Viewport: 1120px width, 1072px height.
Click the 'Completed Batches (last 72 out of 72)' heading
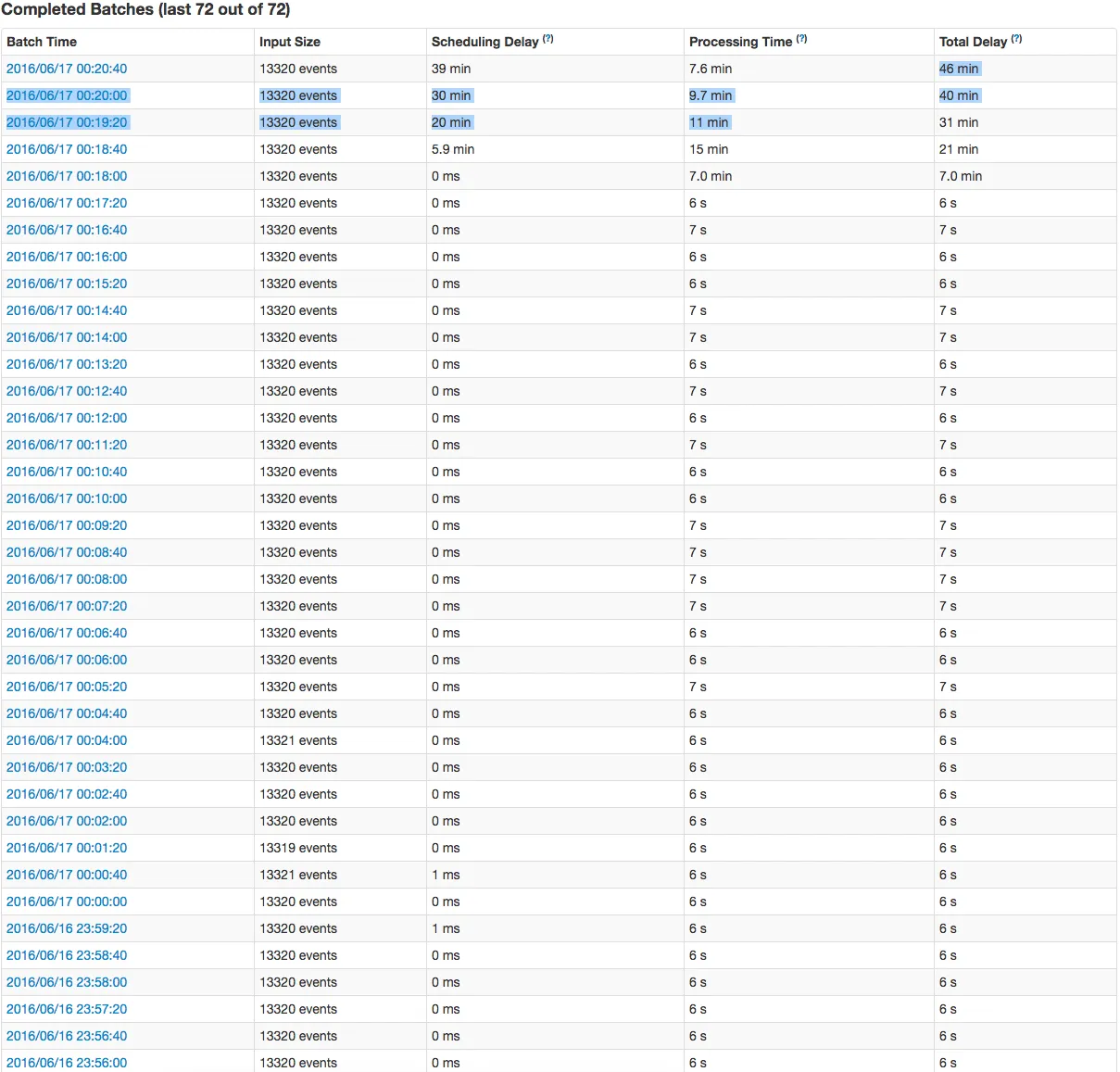tap(145, 10)
